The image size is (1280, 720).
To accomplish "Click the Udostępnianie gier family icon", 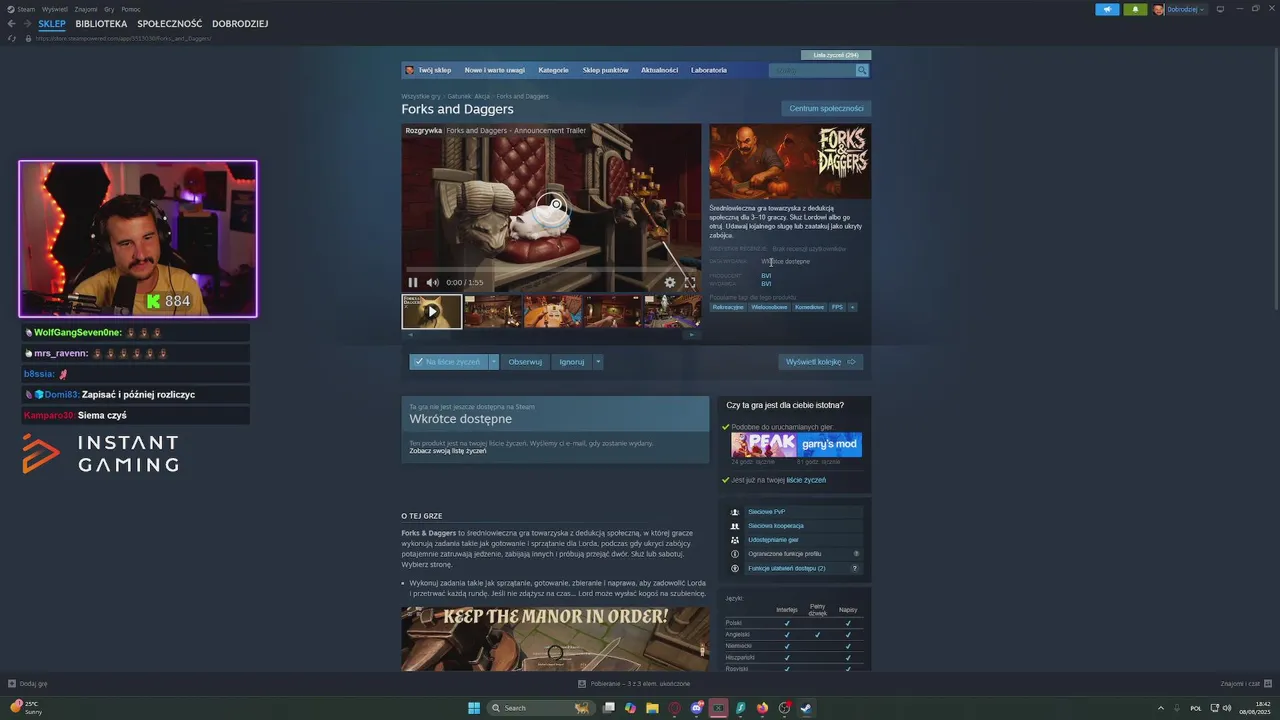I will click(735, 540).
